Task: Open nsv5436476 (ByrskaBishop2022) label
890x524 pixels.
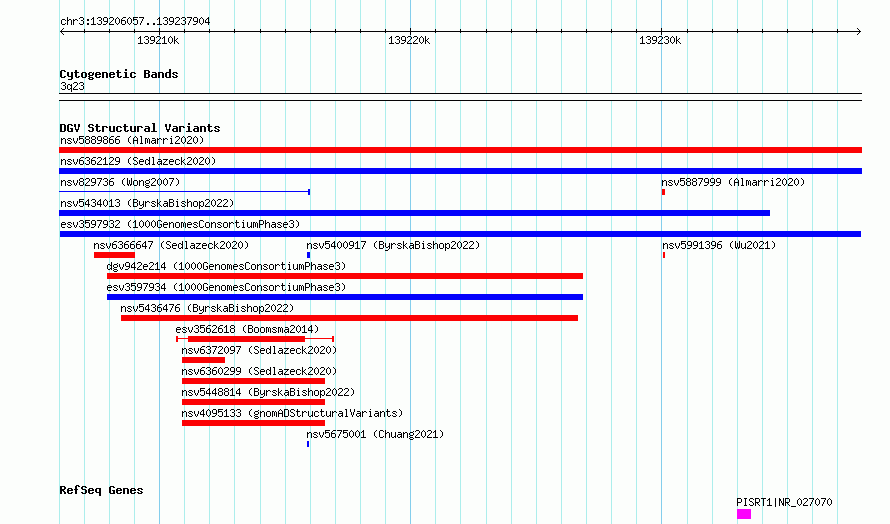Action: pos(207,308)
